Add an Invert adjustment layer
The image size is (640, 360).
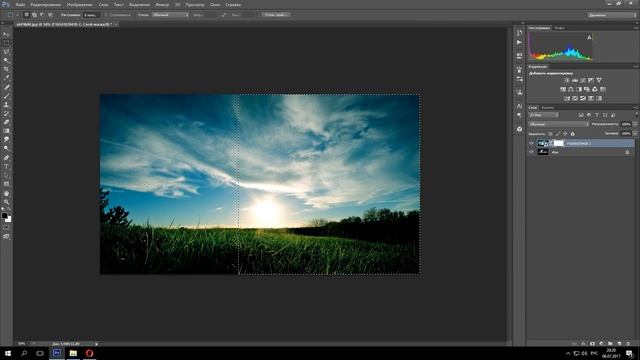pos(567,98)
